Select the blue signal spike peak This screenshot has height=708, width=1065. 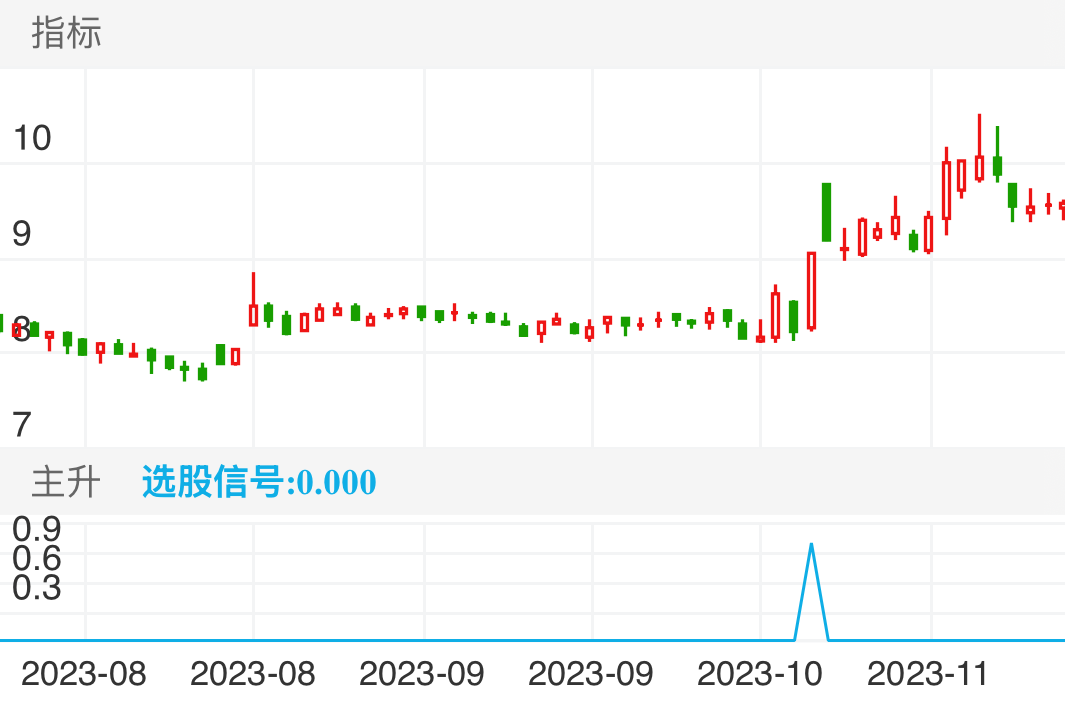pos(811,545)
